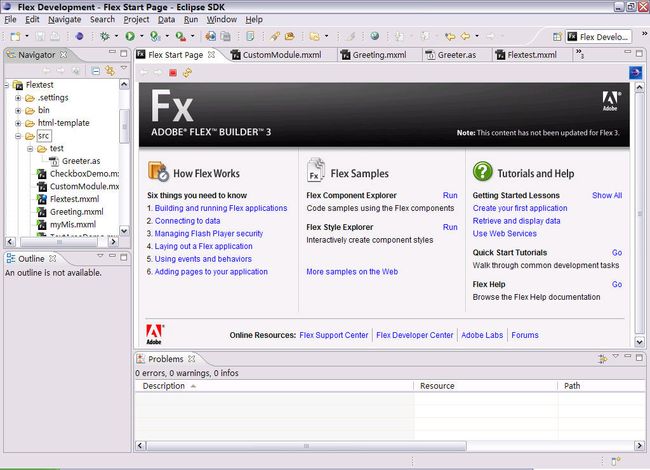Run the Flex Style Explorer
650x470 pixels.
point(450,227)
